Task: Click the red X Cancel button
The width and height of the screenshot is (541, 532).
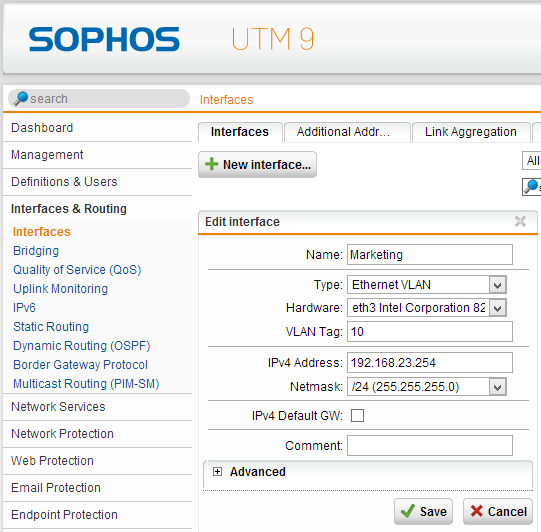Action: [498, 511]
